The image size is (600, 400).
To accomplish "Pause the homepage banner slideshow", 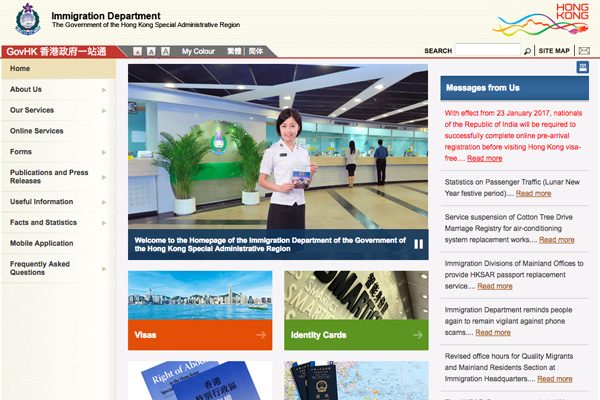I will pos(419,244).
